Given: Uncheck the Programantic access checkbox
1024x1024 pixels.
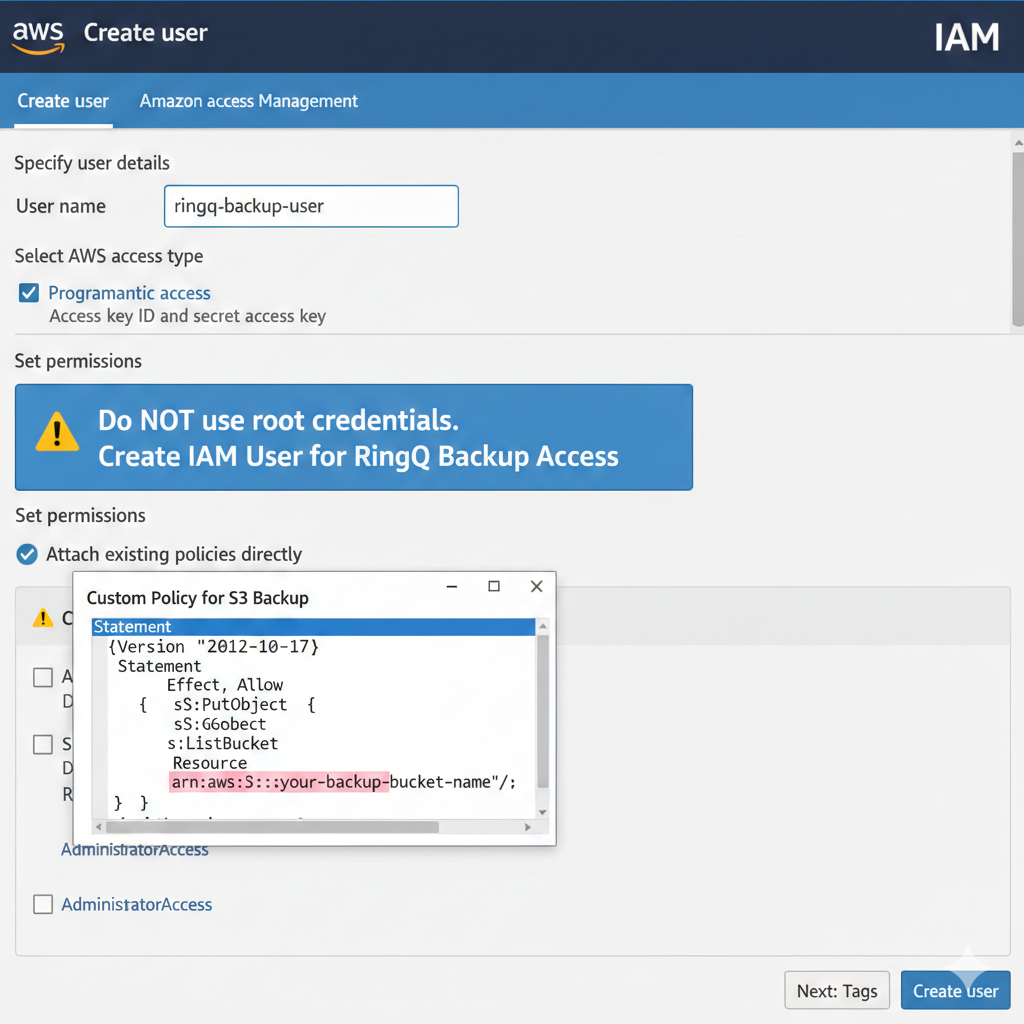Looking at the screenshot, I should tap(28, 292).
